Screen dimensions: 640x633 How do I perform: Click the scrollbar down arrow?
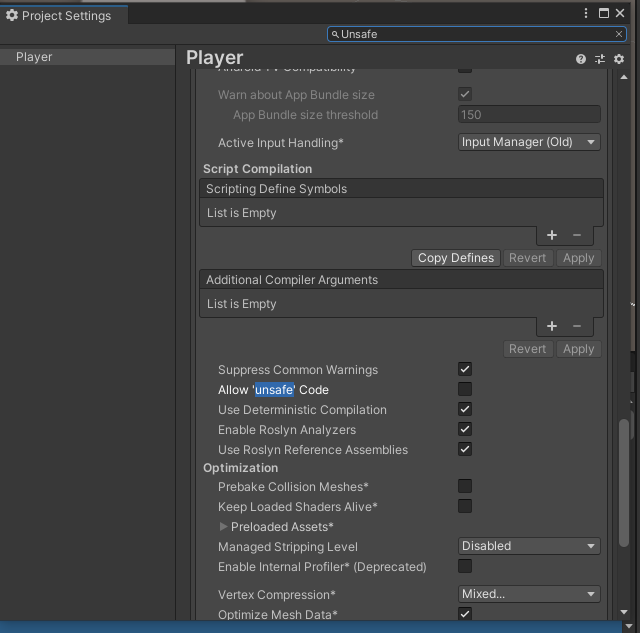click(624, 612)
